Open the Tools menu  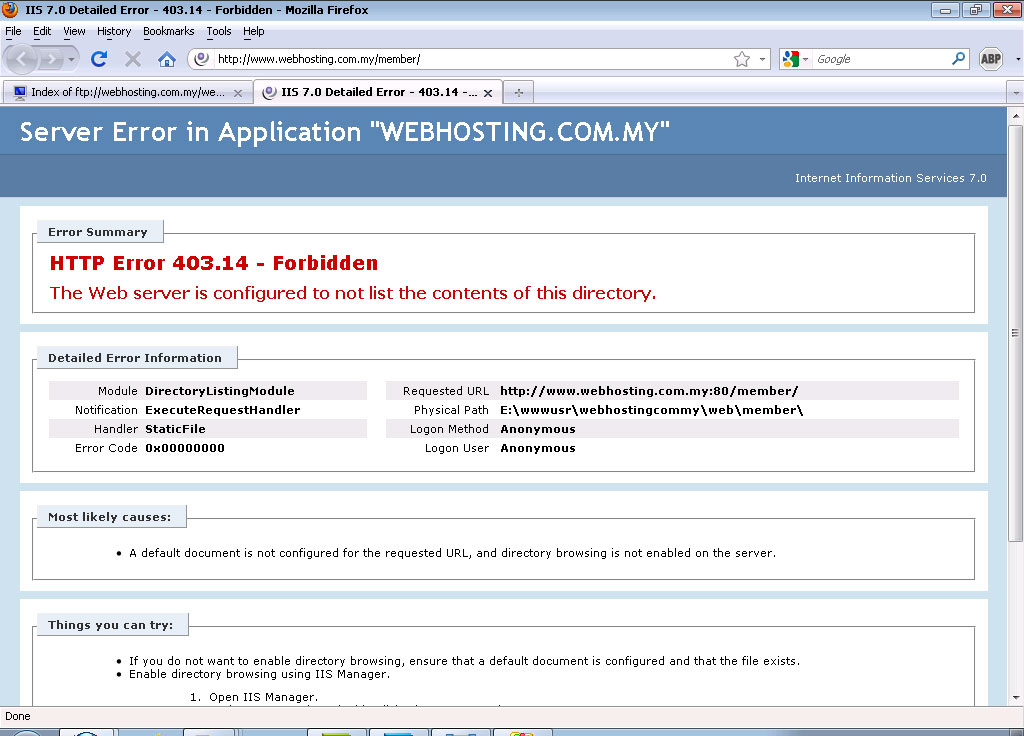pyautogui.click(x=218, y=31)
